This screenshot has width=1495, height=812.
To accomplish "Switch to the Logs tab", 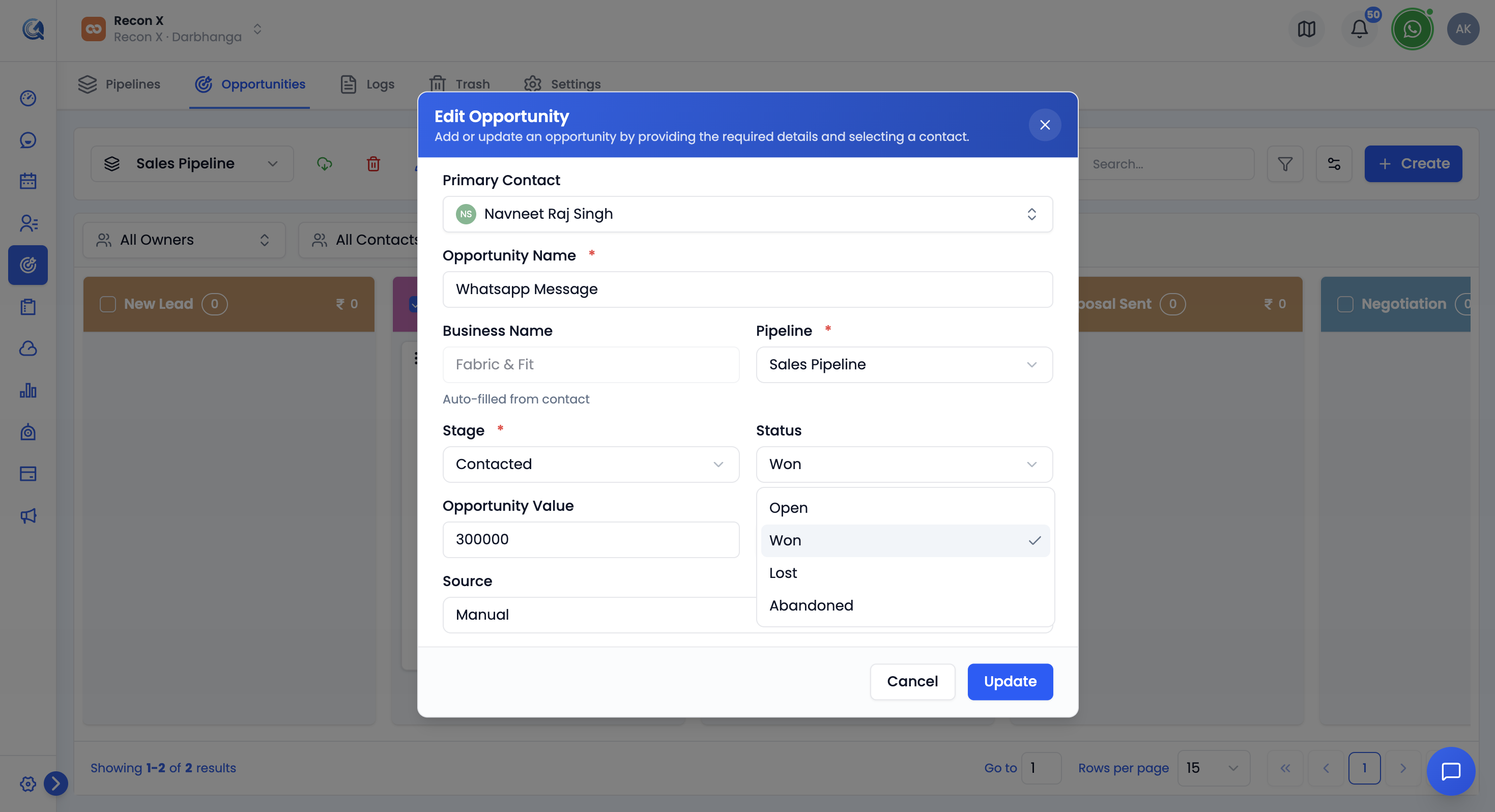I will 367,84.
